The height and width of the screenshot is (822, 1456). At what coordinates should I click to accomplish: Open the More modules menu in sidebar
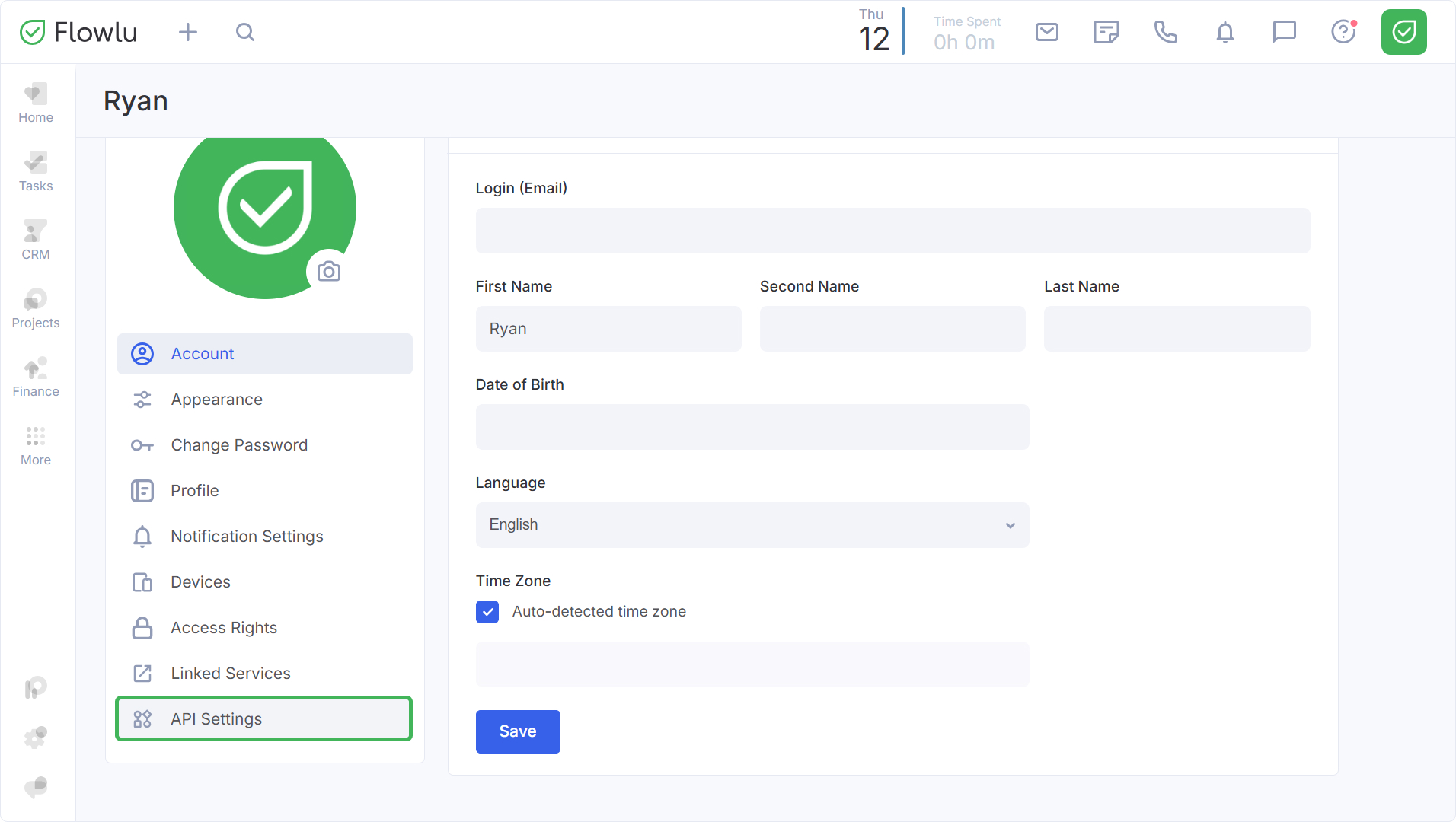click(x=36, y=445)
